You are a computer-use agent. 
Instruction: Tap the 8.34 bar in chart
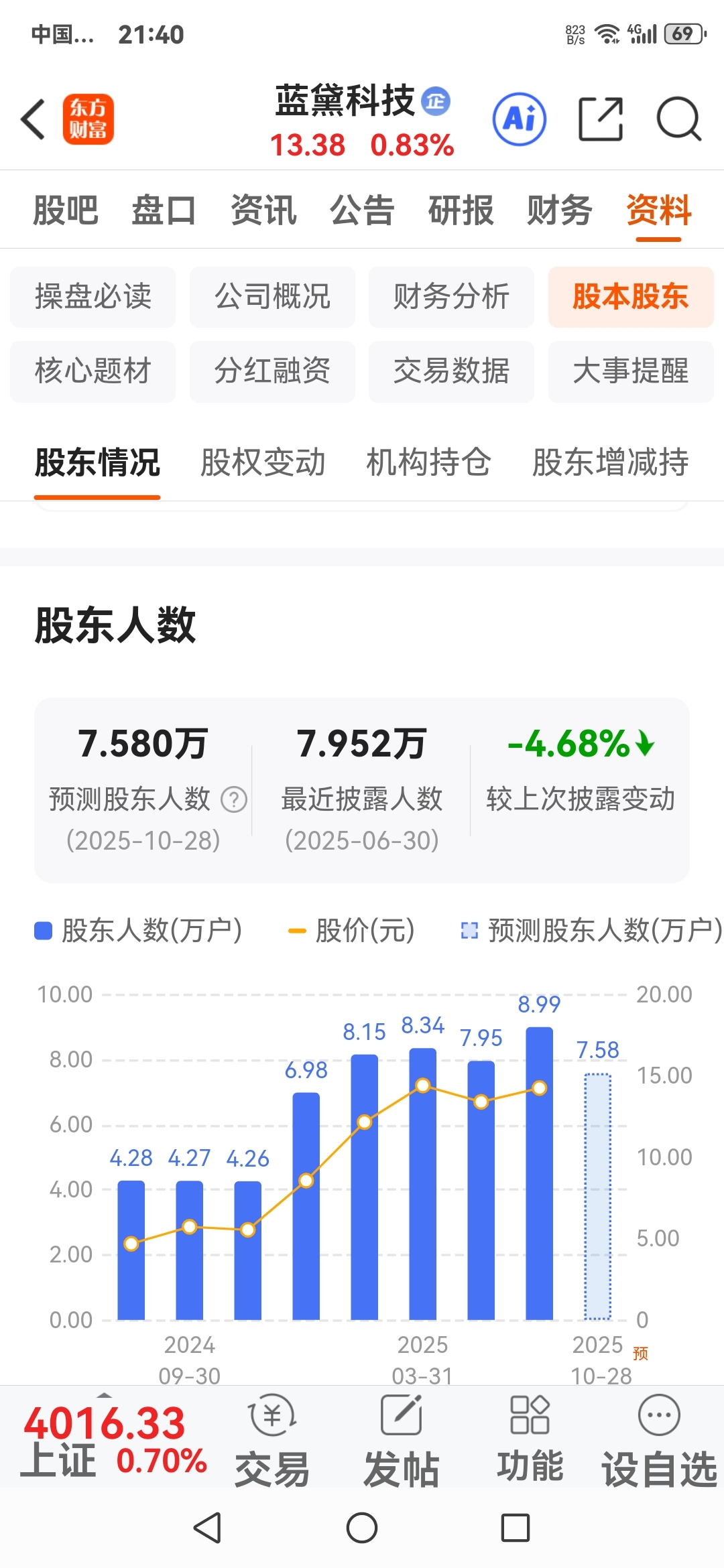click(422, 1184)
